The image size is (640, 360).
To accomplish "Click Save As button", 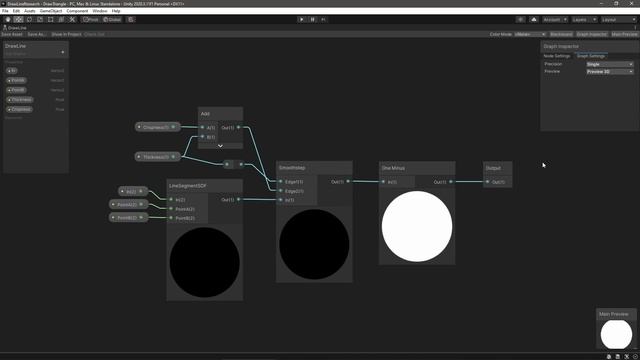I will 37,34.
